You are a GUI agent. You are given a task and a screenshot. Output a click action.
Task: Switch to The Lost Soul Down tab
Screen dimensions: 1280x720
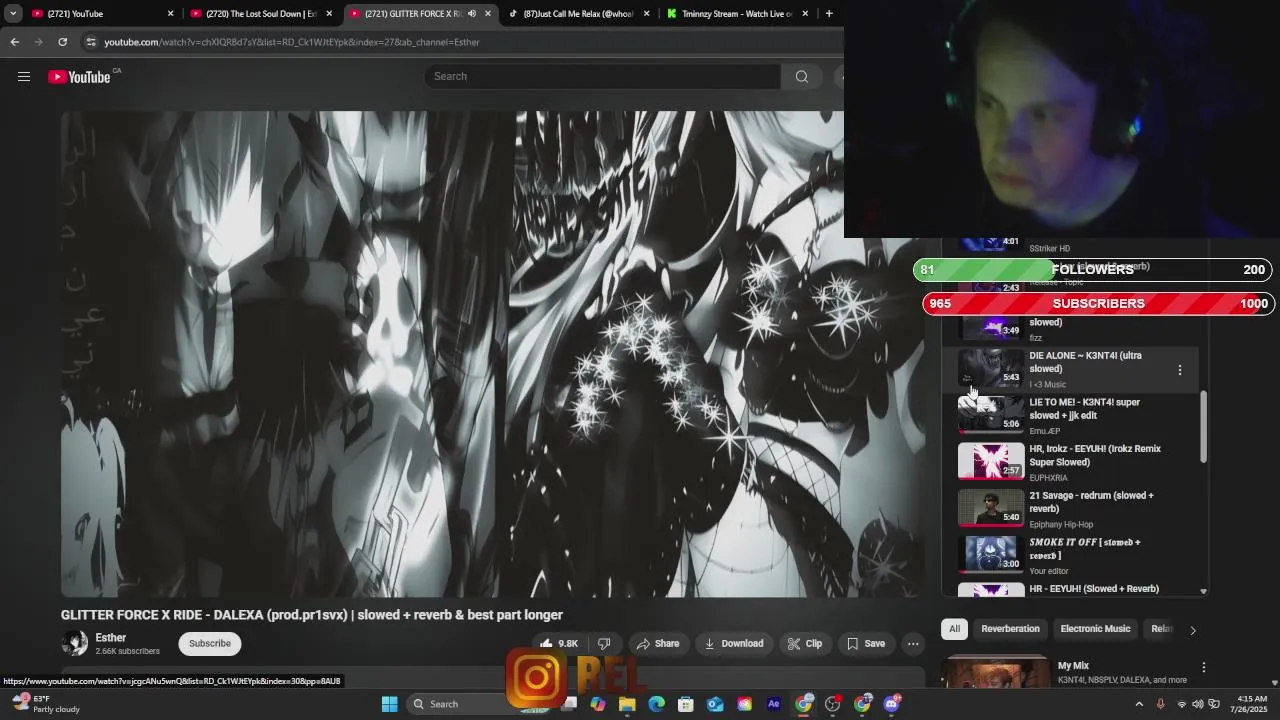[x=262, y=14]
